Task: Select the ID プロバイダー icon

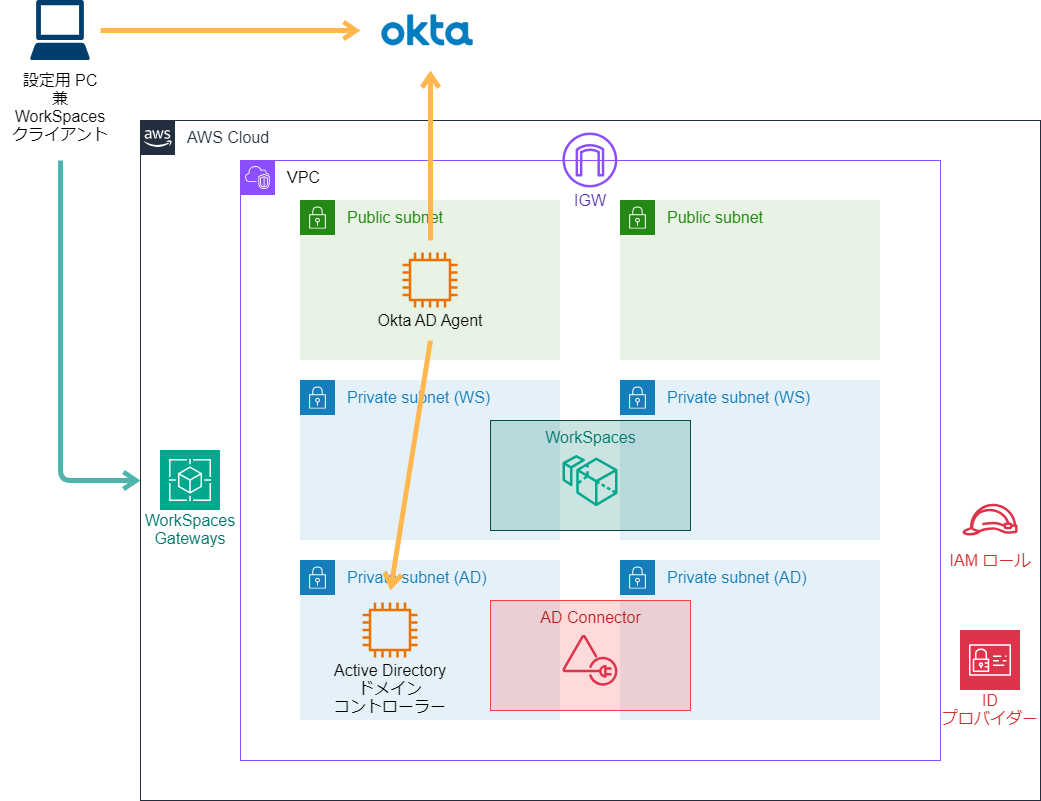Action: click(x=989, y=660)
